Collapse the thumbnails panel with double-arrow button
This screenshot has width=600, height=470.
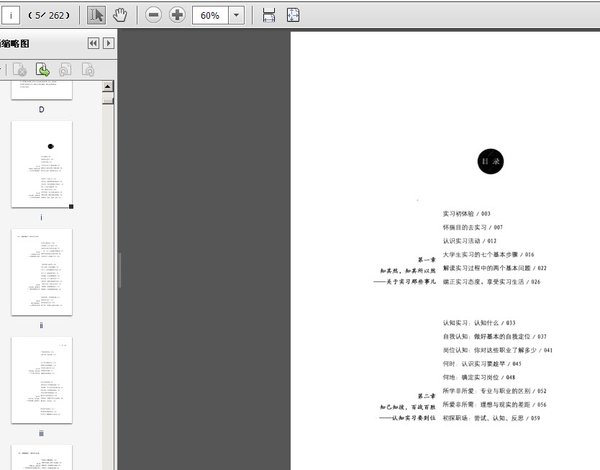pyautogui.click(x=93, y=43)
